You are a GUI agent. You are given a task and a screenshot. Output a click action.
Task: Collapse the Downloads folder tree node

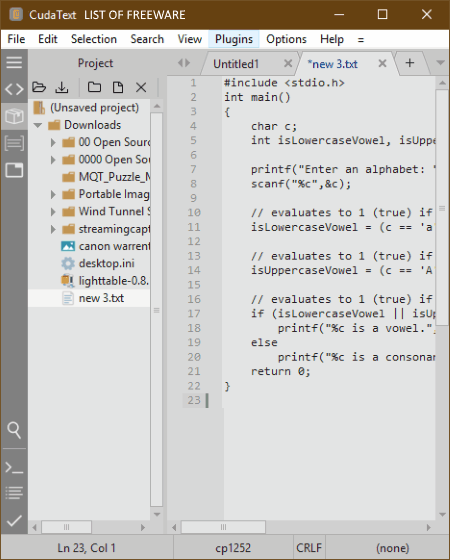[x=38, y=125]
